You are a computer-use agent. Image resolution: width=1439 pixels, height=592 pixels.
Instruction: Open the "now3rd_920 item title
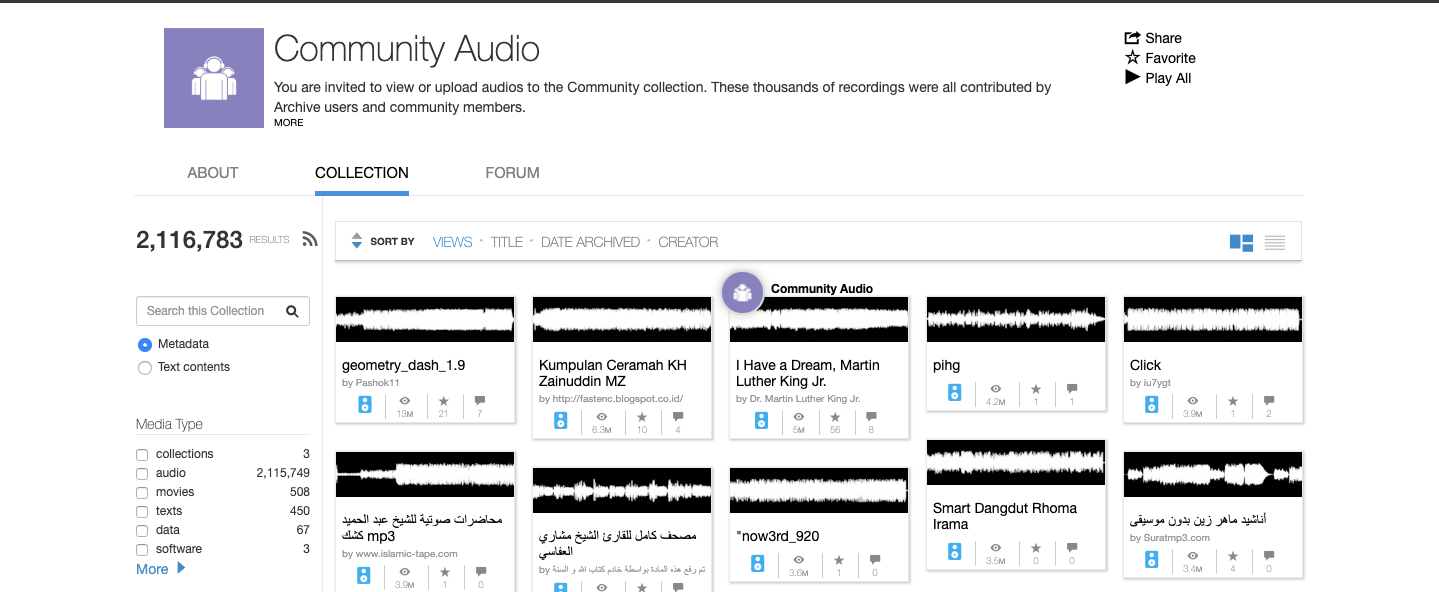click(x=778, y=536)
